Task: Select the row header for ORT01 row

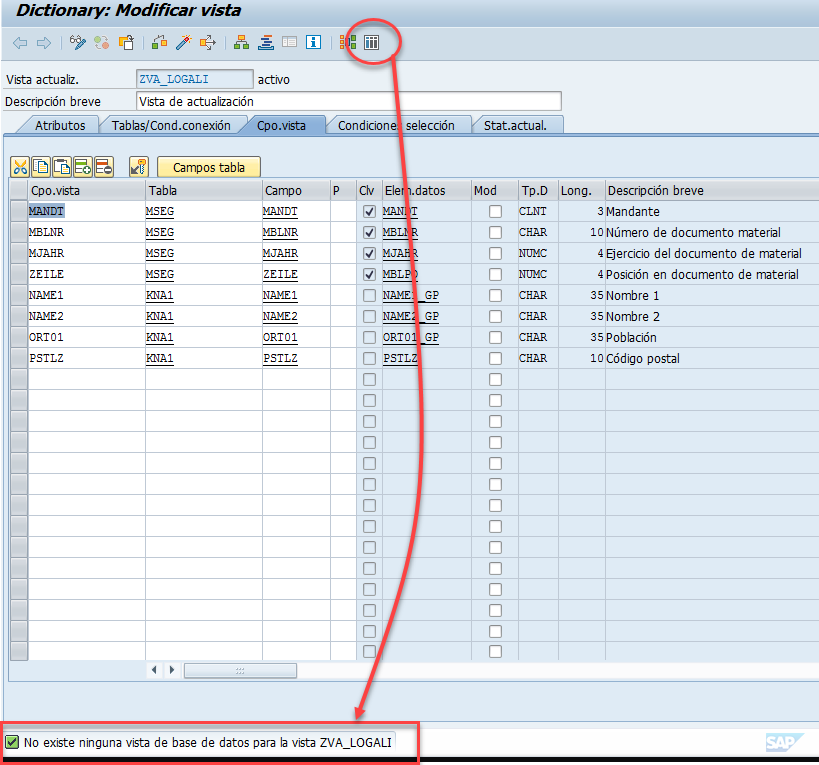Action: point(19,337)
